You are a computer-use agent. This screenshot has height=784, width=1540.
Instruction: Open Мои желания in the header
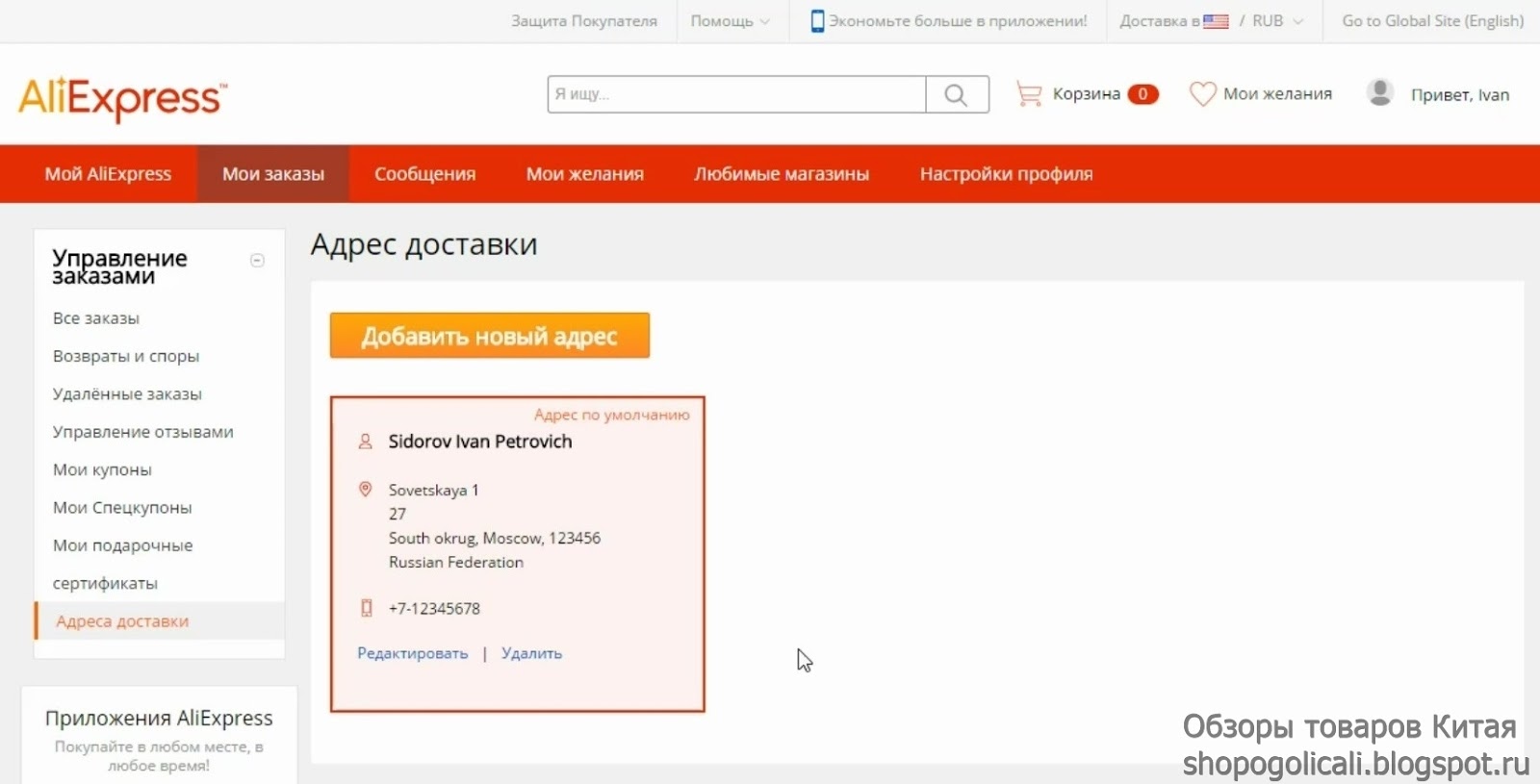point(1277,94)
